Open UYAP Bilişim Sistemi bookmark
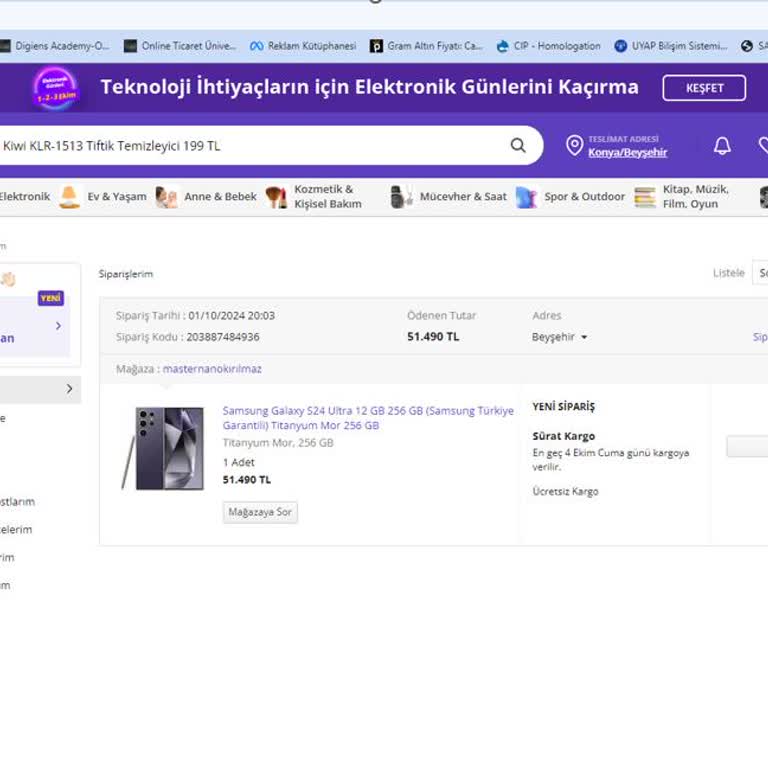 click(671, 46)
